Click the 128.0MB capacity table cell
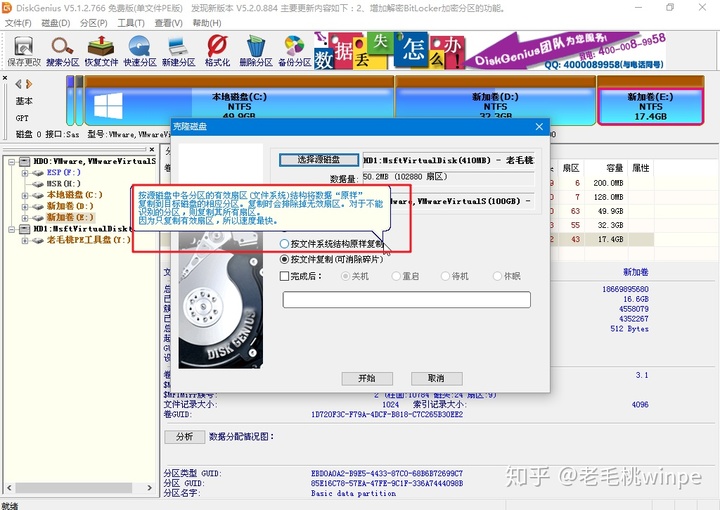Viewport: 720px width, 510px height. (x=608, y=197)
